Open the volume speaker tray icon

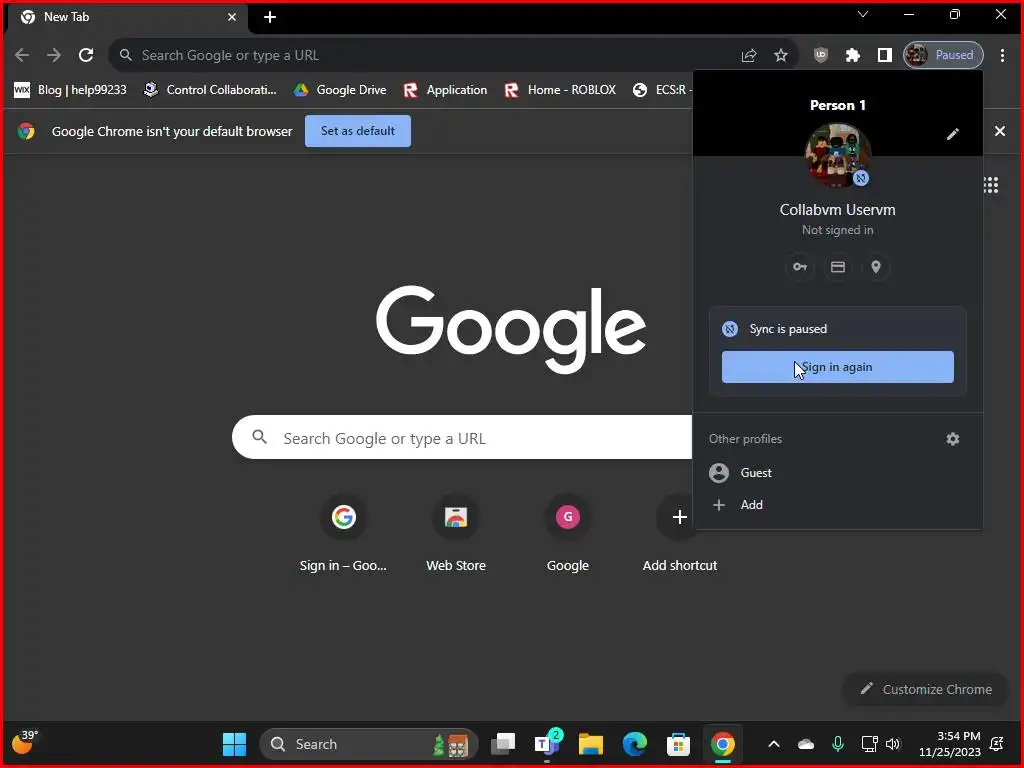click(x=893, y=744)
